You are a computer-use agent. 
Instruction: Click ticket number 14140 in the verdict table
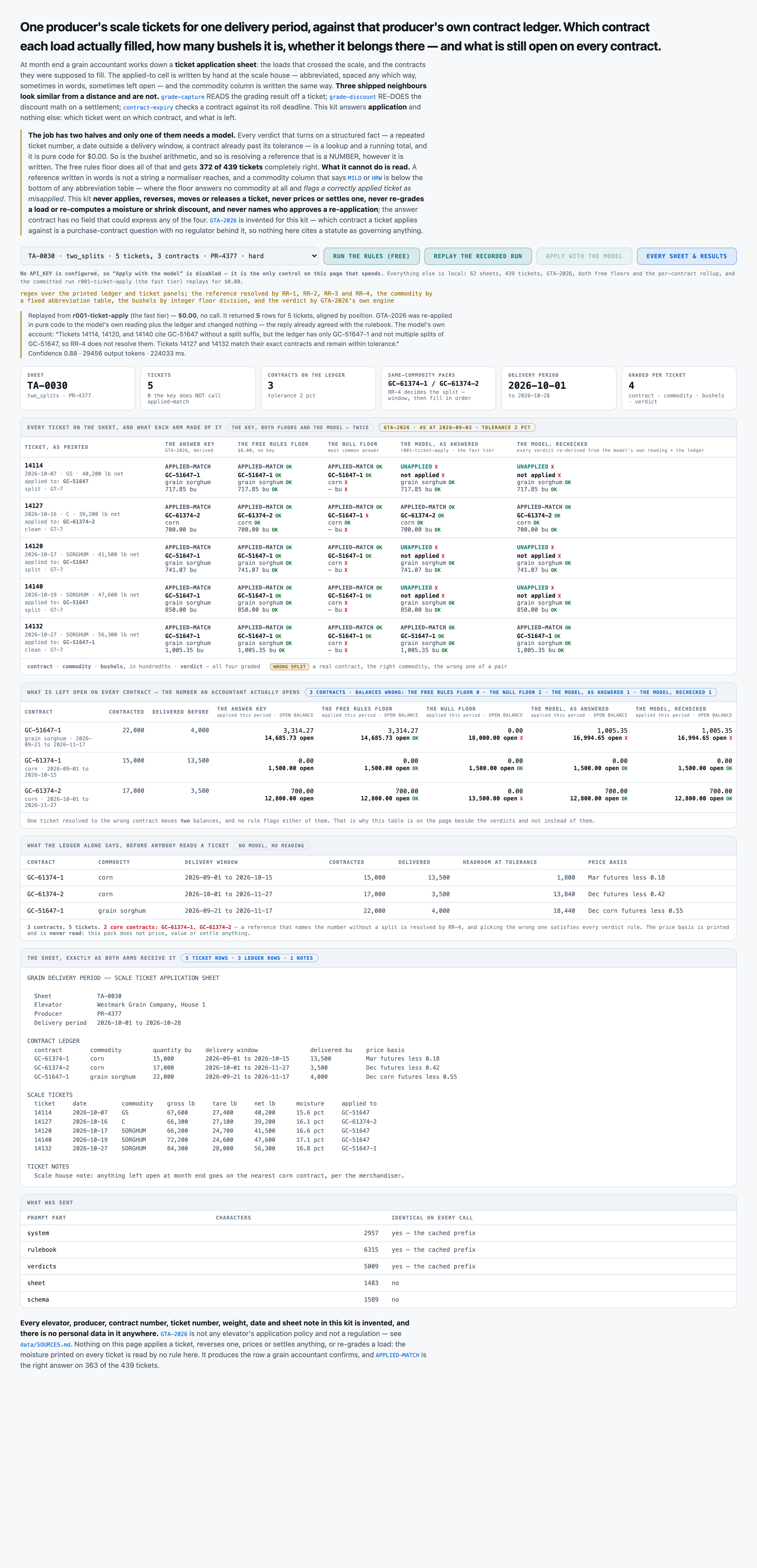click(x=34, y=586)
